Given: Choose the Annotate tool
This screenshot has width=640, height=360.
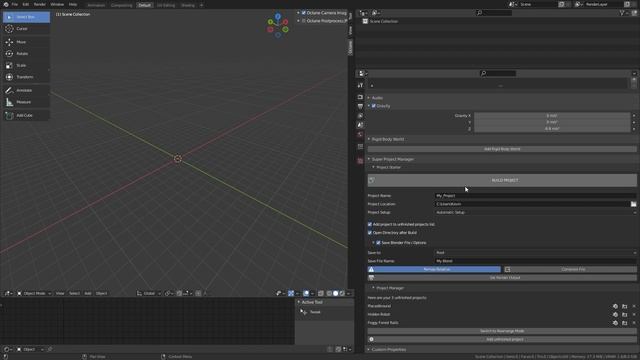Looking at the screenshot, I should click(x=26, y=90).
